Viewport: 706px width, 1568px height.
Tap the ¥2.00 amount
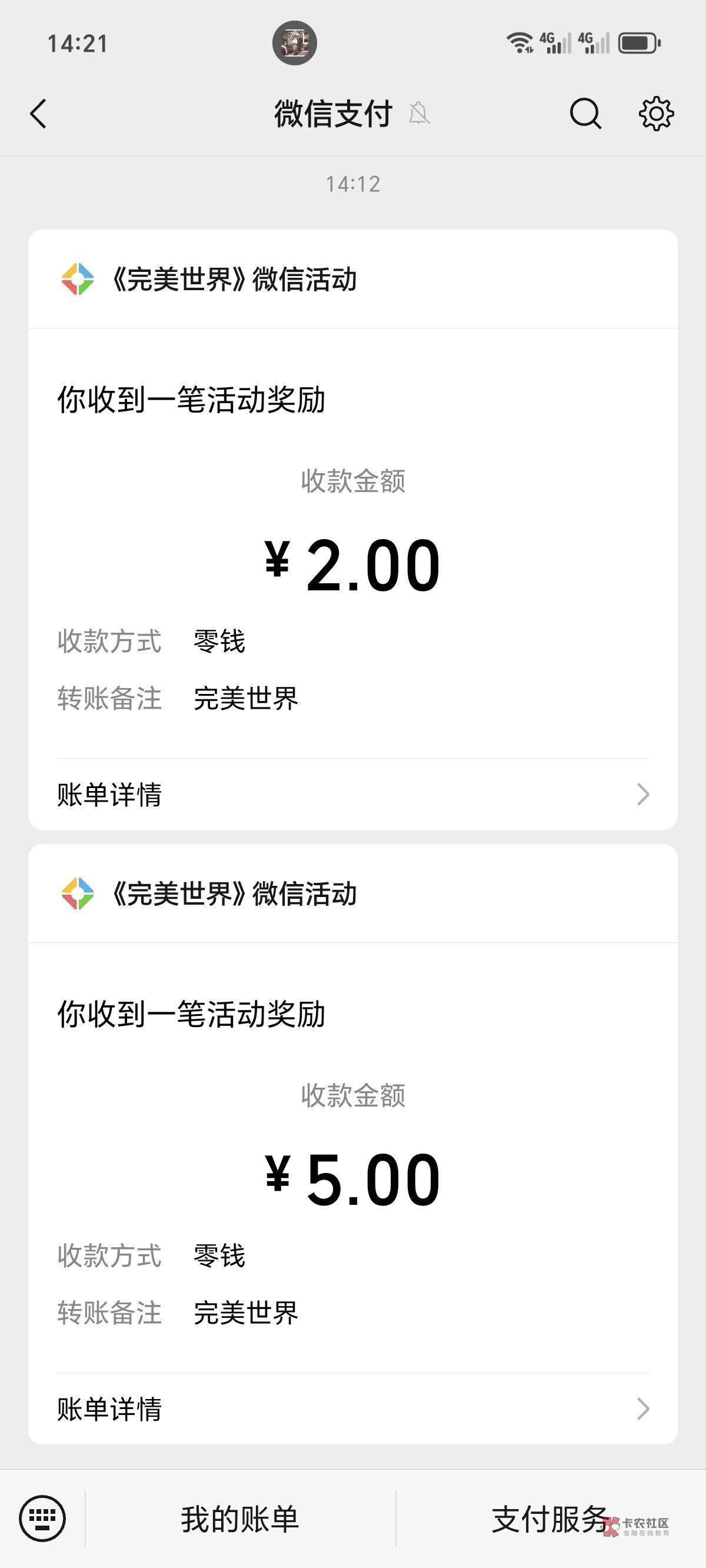click(x=353, y=566)
